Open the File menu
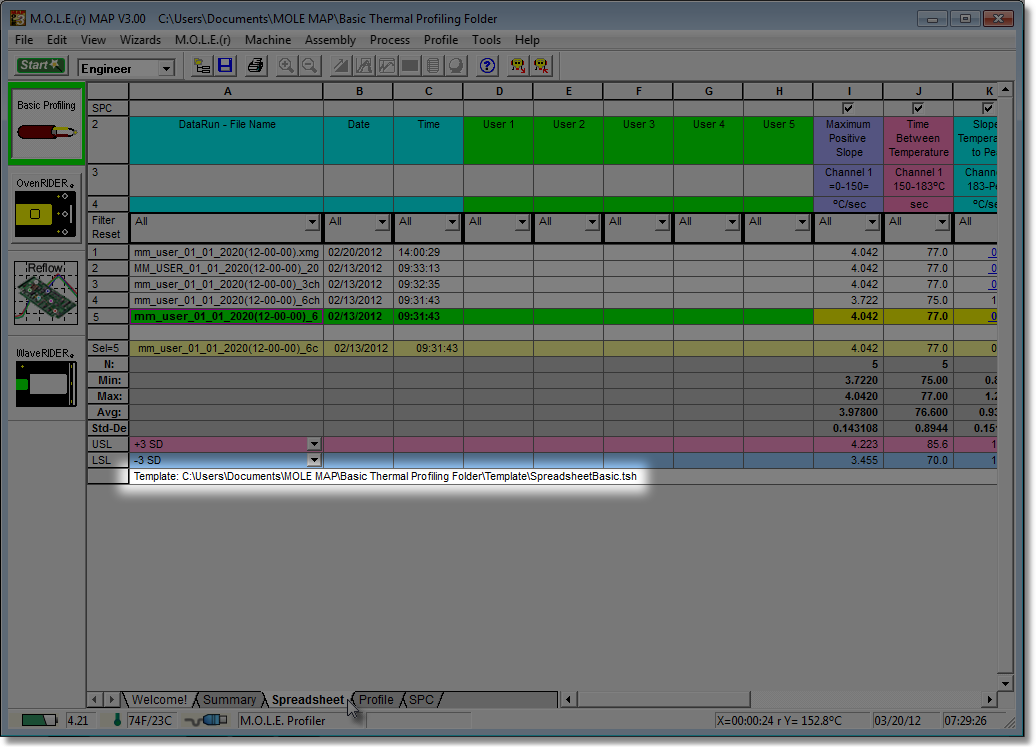The image size is (1036, 749). (24, 40)
